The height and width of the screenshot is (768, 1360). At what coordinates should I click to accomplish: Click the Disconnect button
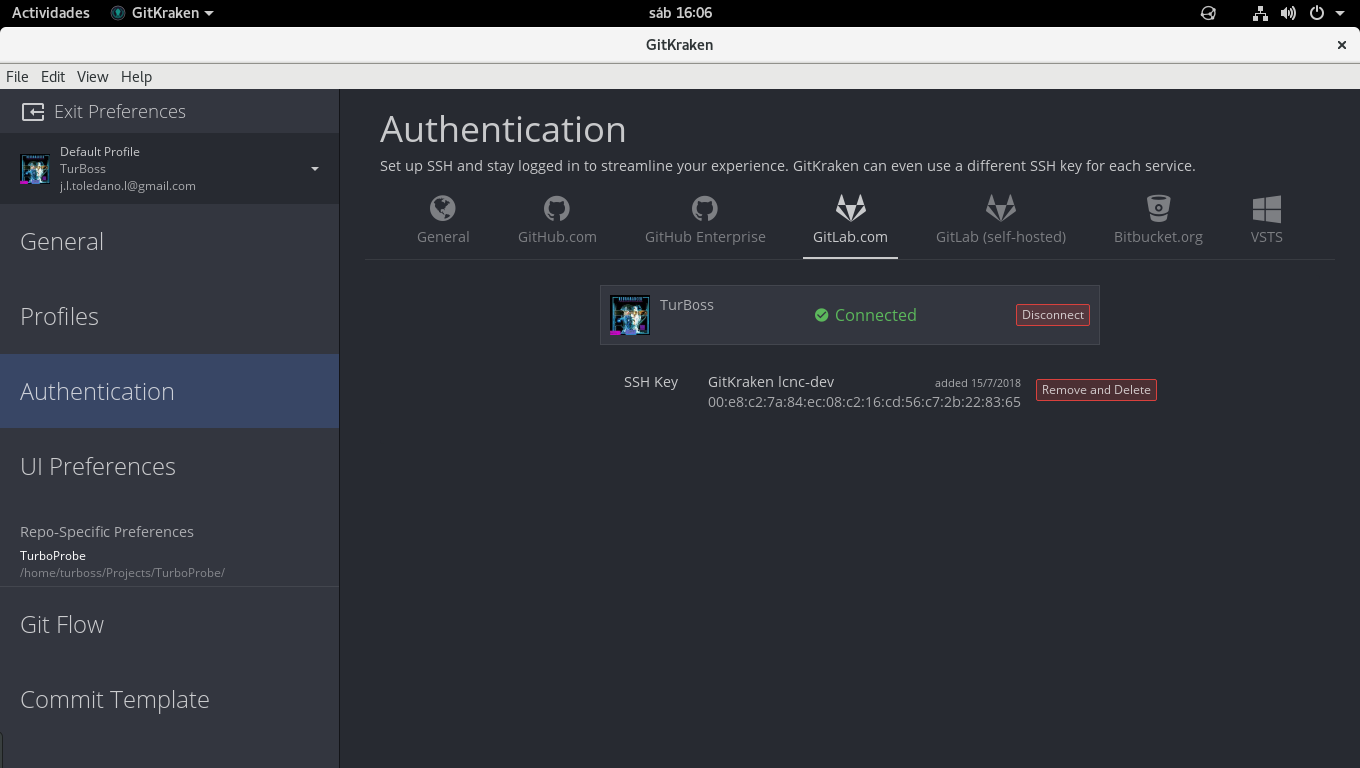coord(1052,315)
